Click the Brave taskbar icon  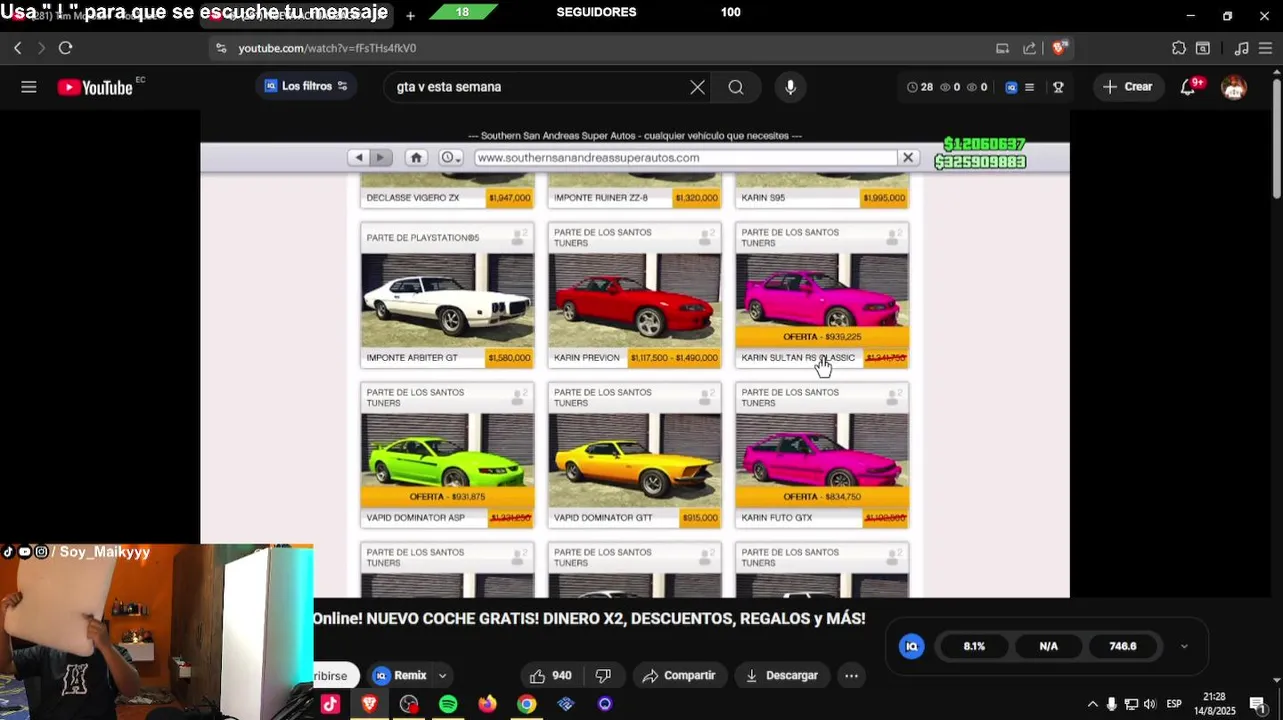coord(370,704)
